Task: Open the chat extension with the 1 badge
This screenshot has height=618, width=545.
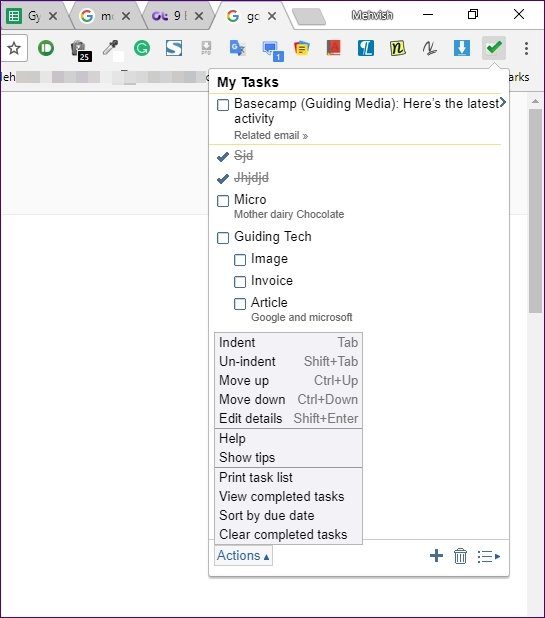Action: click(272, 51)
